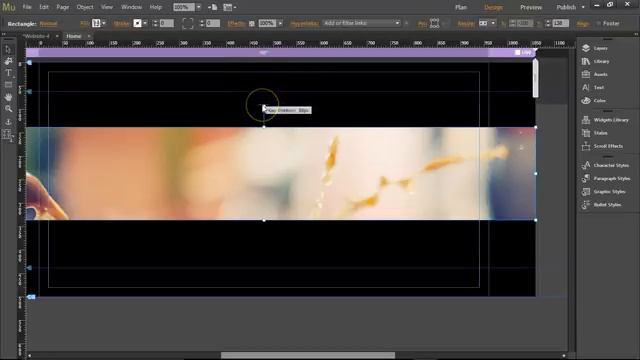Image resolution: width=640 pixels, height=360 pixels.
Task: Open the Edit menu
Action: pos(44,7)
